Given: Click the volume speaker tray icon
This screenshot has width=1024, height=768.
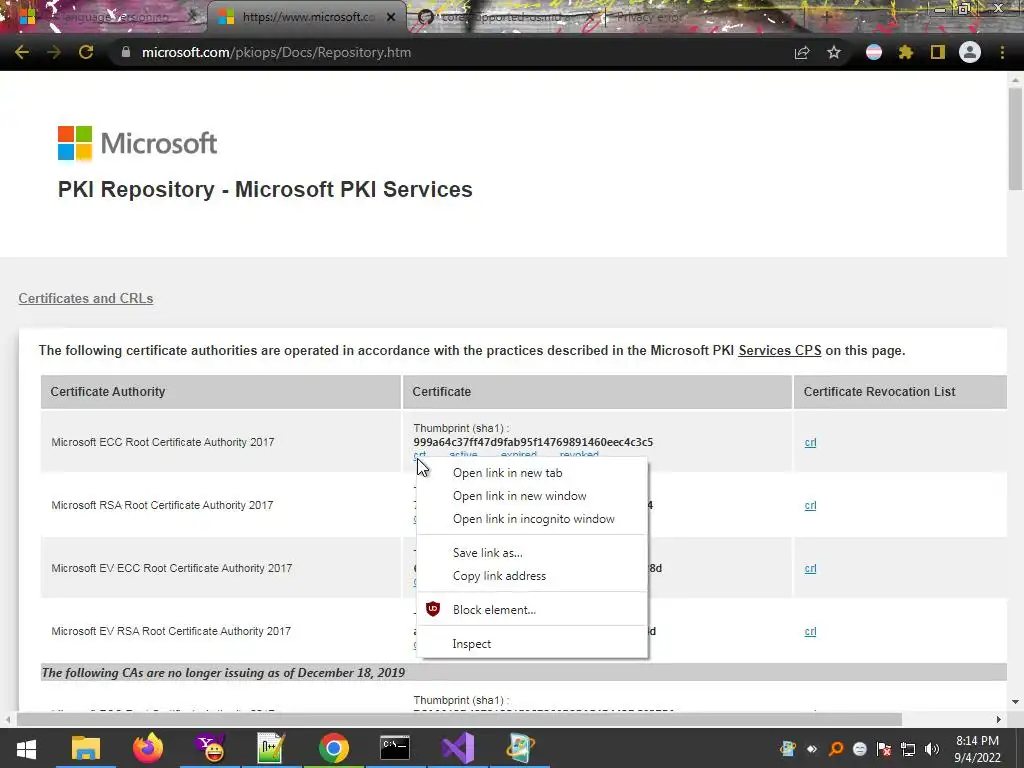Looking at the screenshot, I should coord(932,749).
